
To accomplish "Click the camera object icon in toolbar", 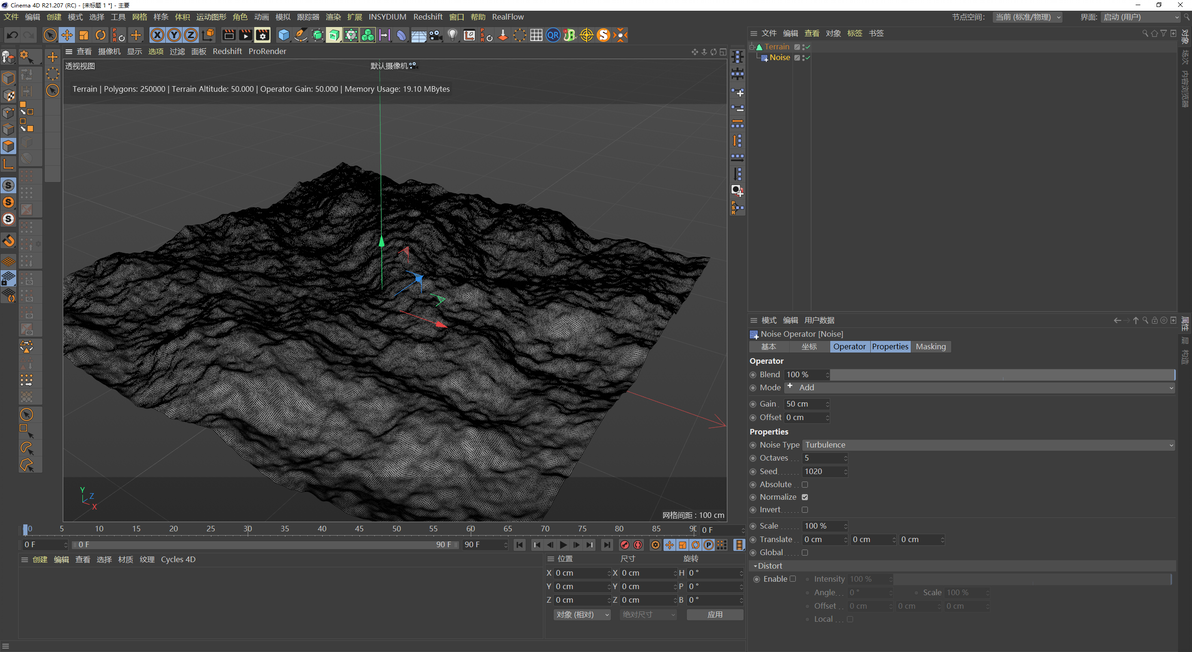I will click(435, 35).
